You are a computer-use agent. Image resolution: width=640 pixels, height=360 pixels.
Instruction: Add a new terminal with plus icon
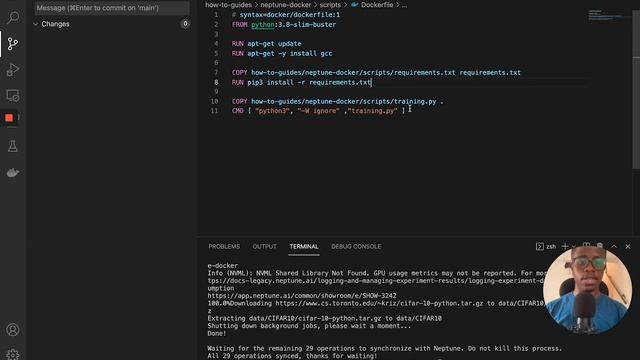pos(565,246)
